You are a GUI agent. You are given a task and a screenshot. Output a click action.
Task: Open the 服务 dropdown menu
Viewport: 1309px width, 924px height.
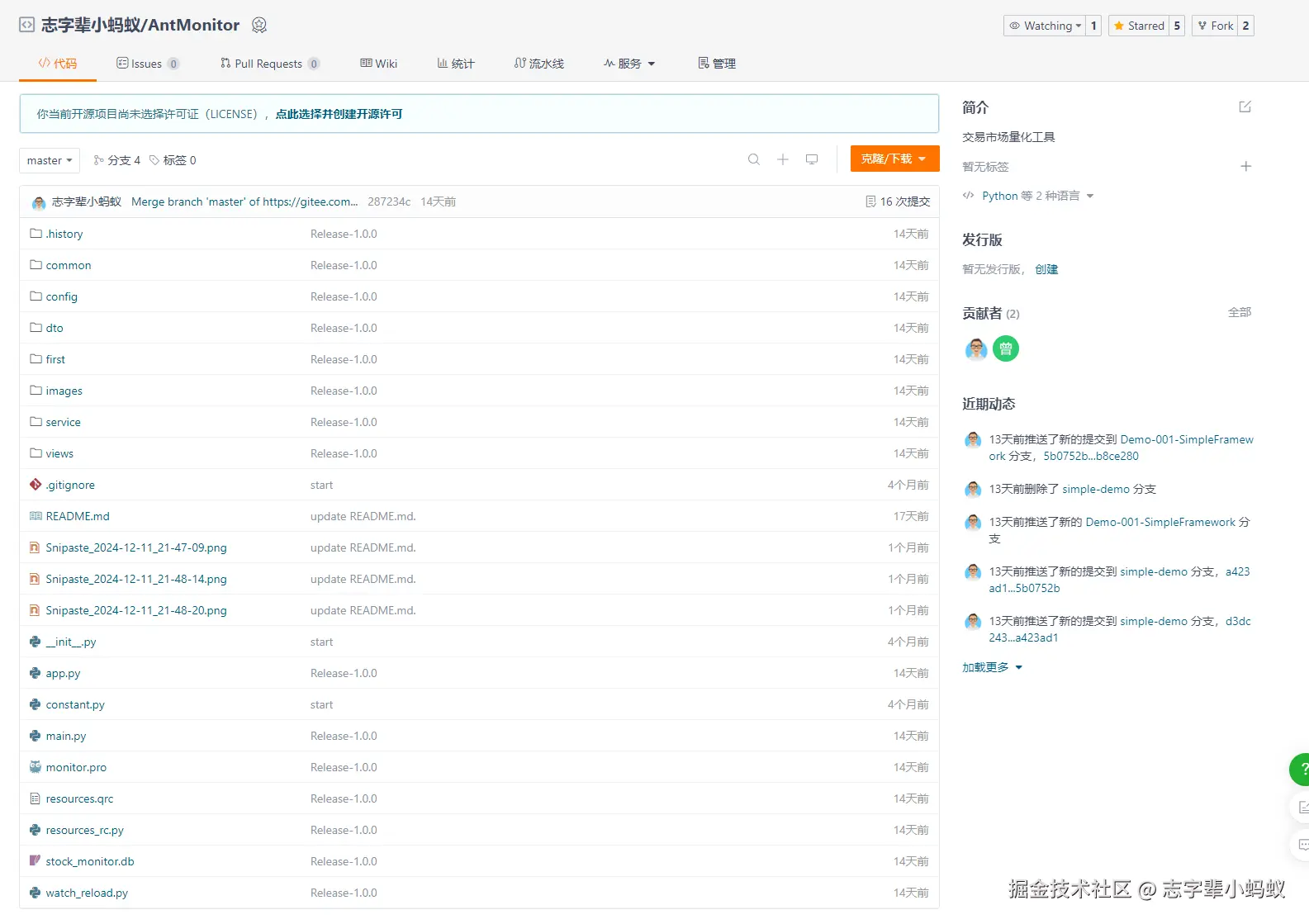coord(629,64)
